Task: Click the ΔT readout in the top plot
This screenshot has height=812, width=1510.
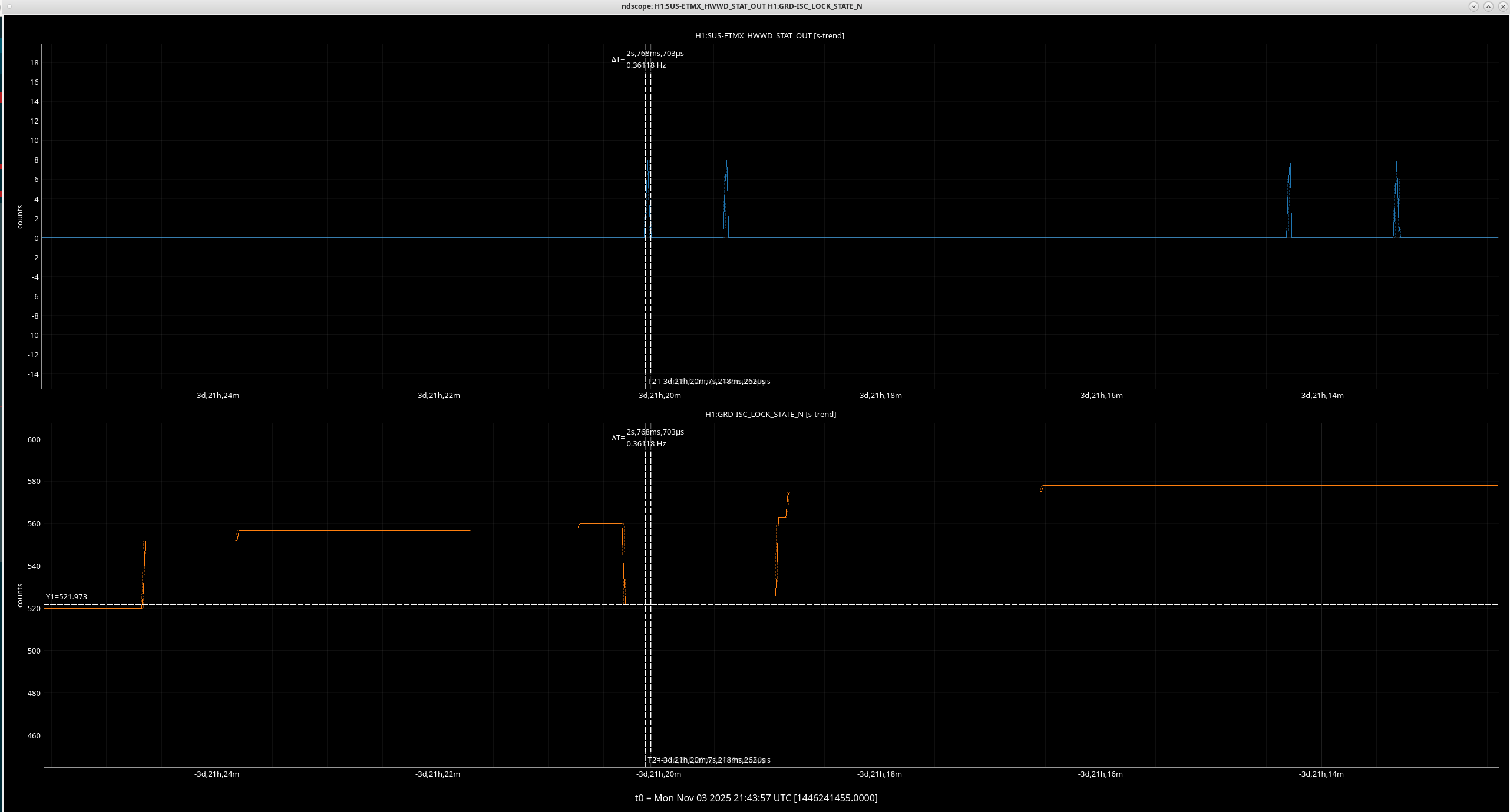Action: click(648, 59)
